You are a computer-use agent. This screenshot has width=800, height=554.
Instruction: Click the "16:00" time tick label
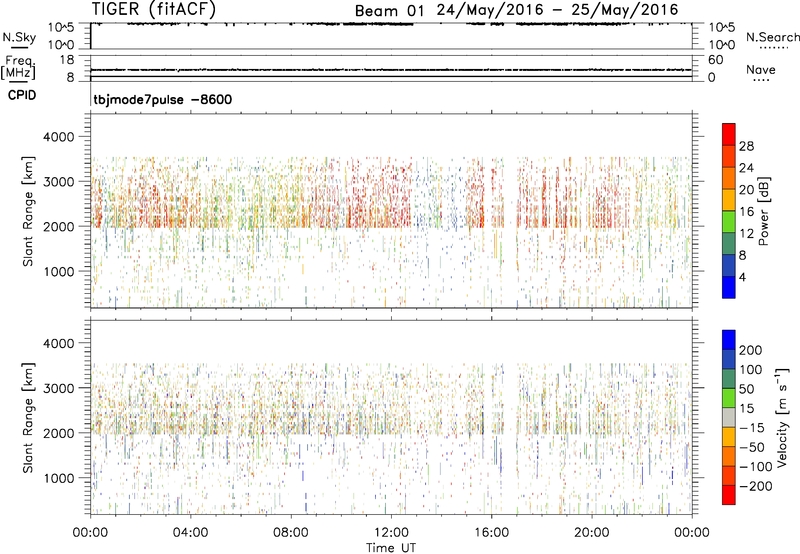[491, 533]
